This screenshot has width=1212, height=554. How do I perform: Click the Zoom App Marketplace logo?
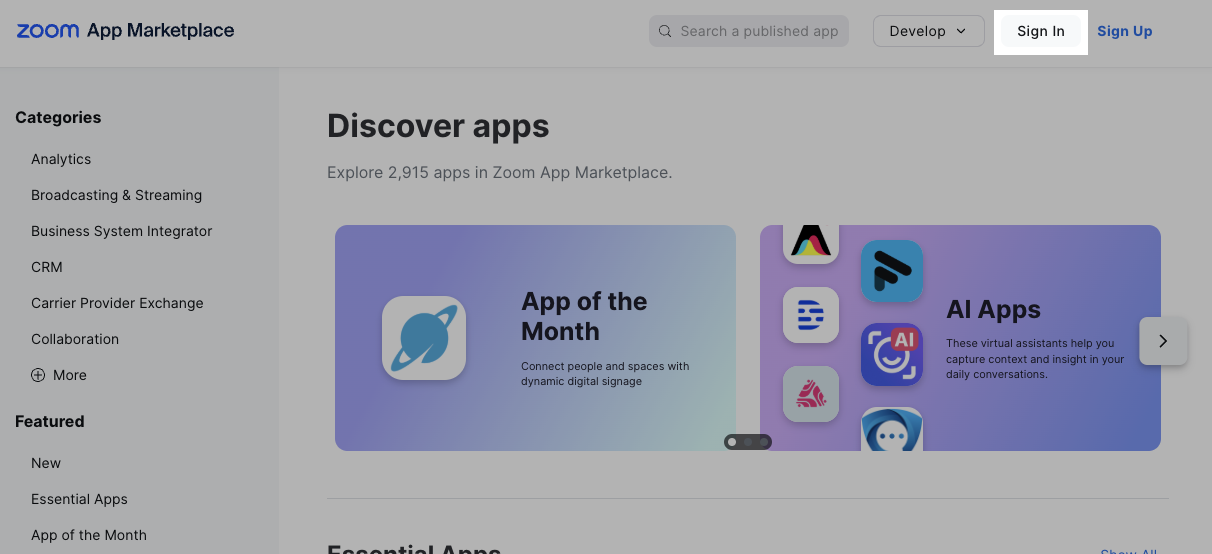tap(125, 31)
